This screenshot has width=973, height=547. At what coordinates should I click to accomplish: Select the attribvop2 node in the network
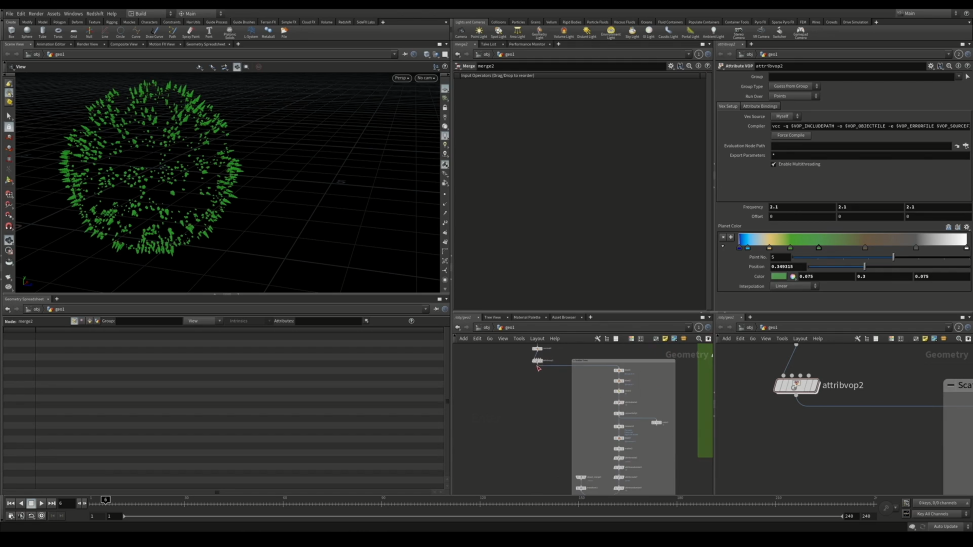pyautogui.click(x=796, y=386)
